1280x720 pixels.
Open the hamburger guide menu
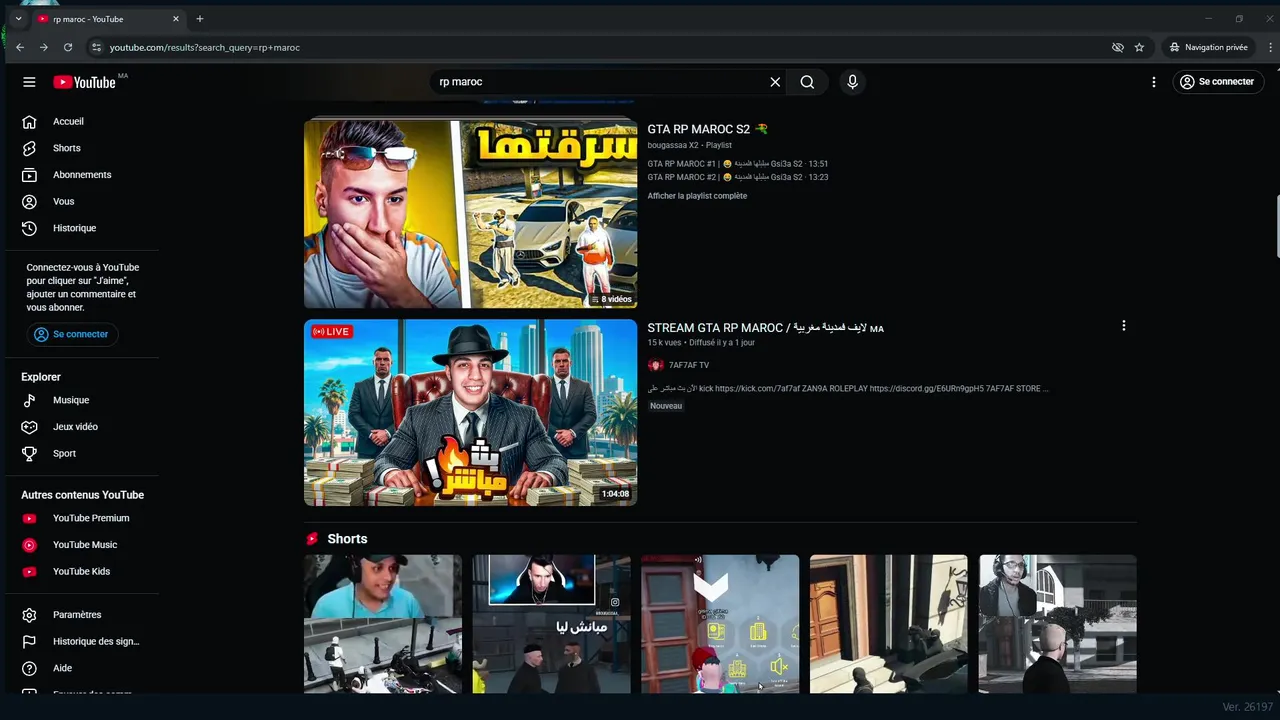(29, 82)
